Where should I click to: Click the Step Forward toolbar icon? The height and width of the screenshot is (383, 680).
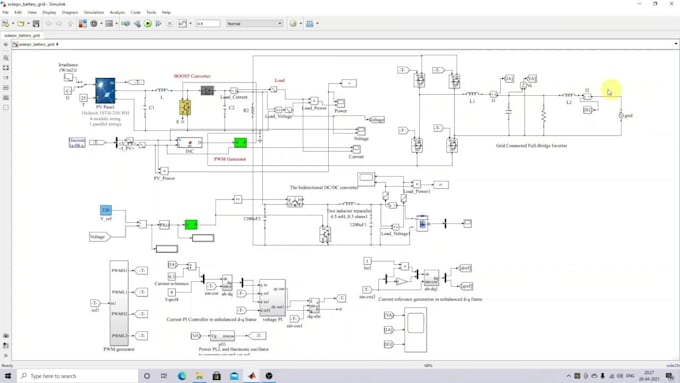tap(159, 23)
